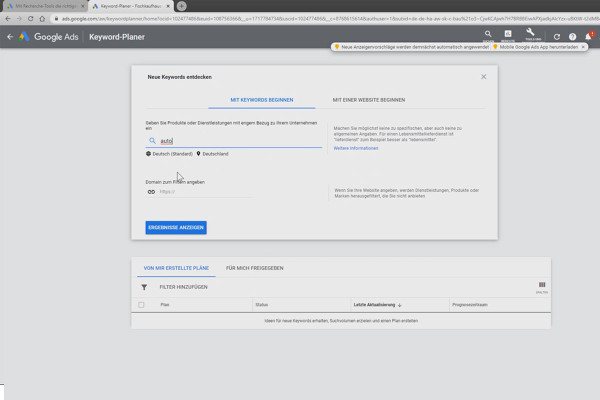
Task: Reload the page with the browser reload button
Action: (x=31, y=18)
